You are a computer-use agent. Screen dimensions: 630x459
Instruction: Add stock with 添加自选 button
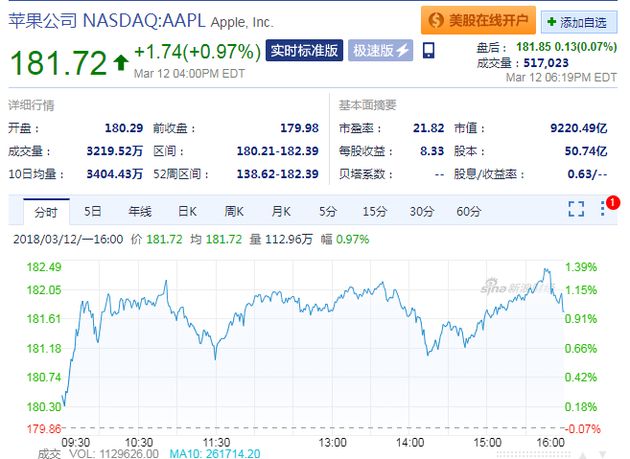tap(580, 21)
